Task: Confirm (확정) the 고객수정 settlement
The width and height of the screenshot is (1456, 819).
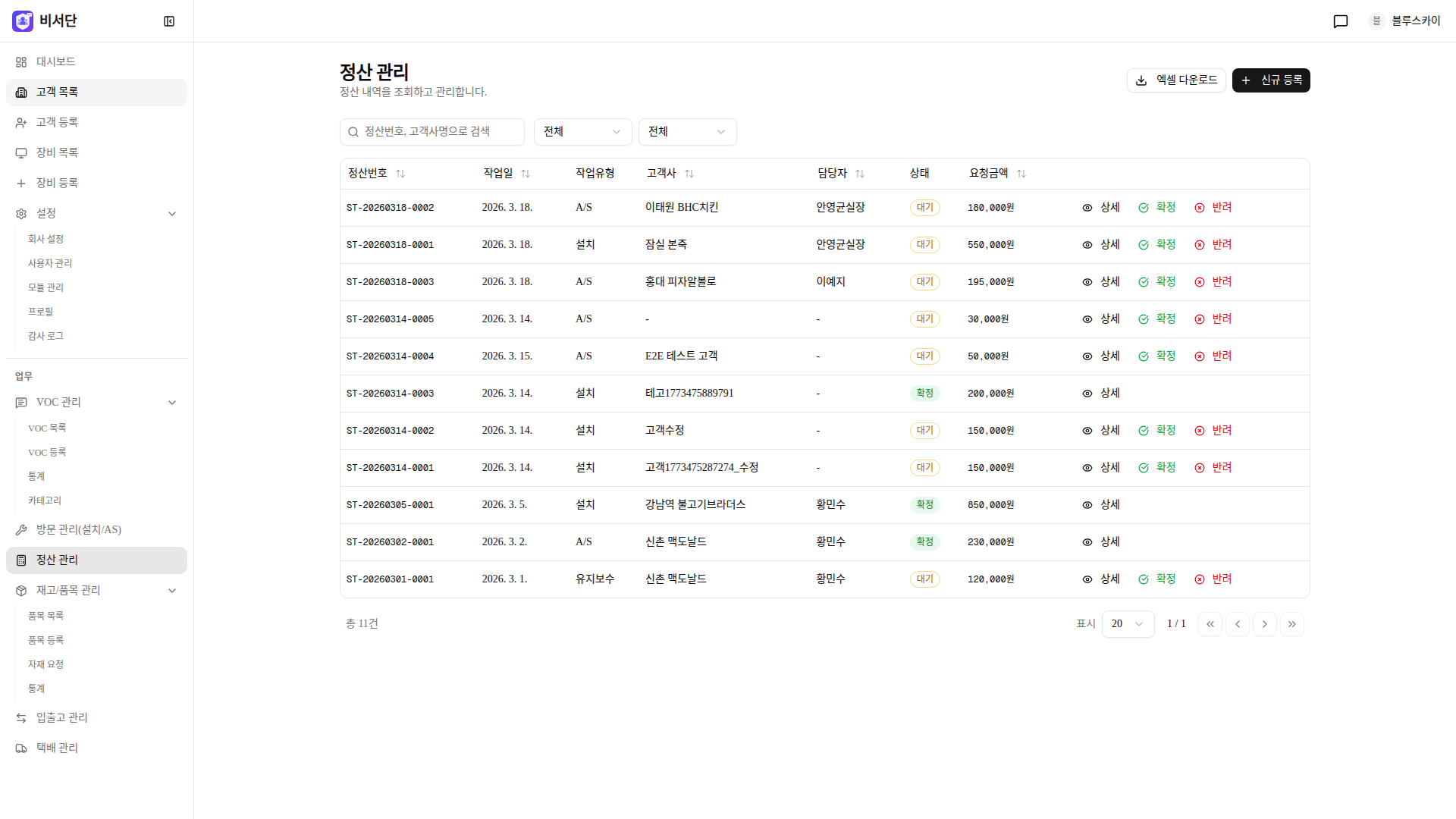Action: coord(1156,431)
